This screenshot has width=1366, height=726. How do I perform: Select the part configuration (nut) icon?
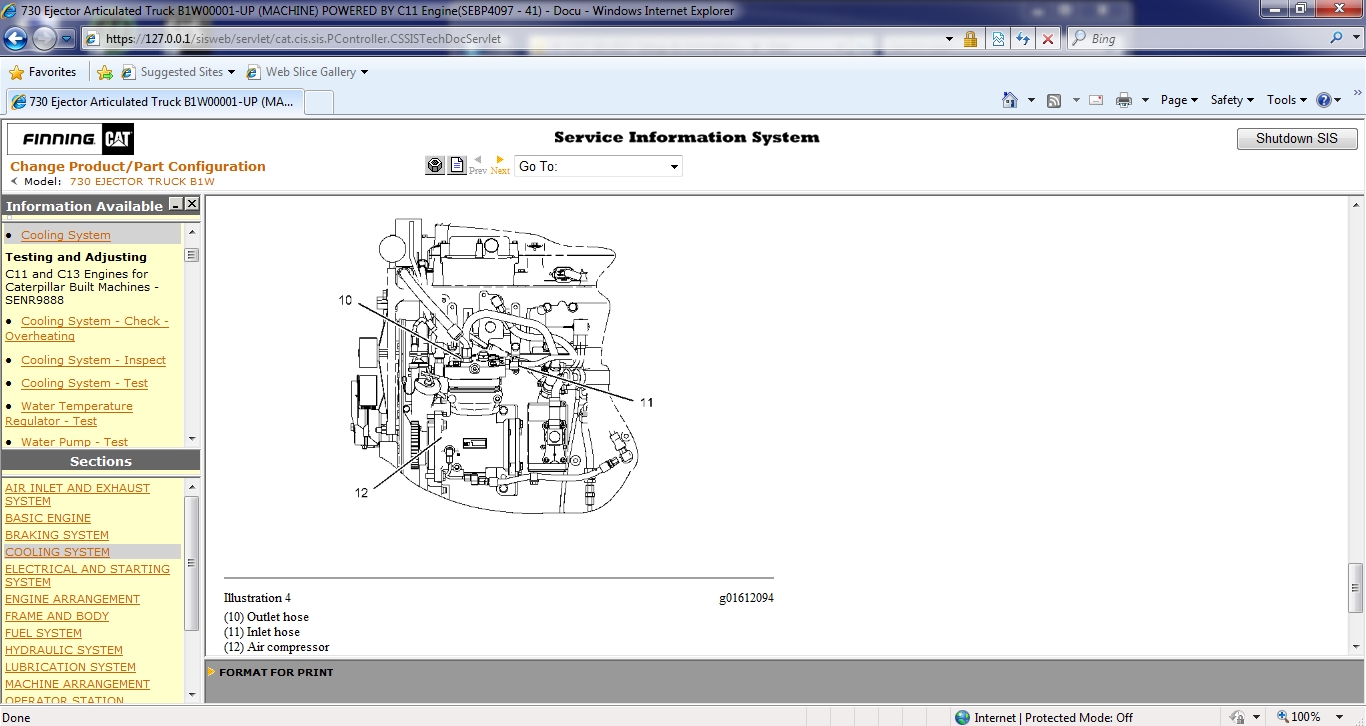(x=434, y=164)
